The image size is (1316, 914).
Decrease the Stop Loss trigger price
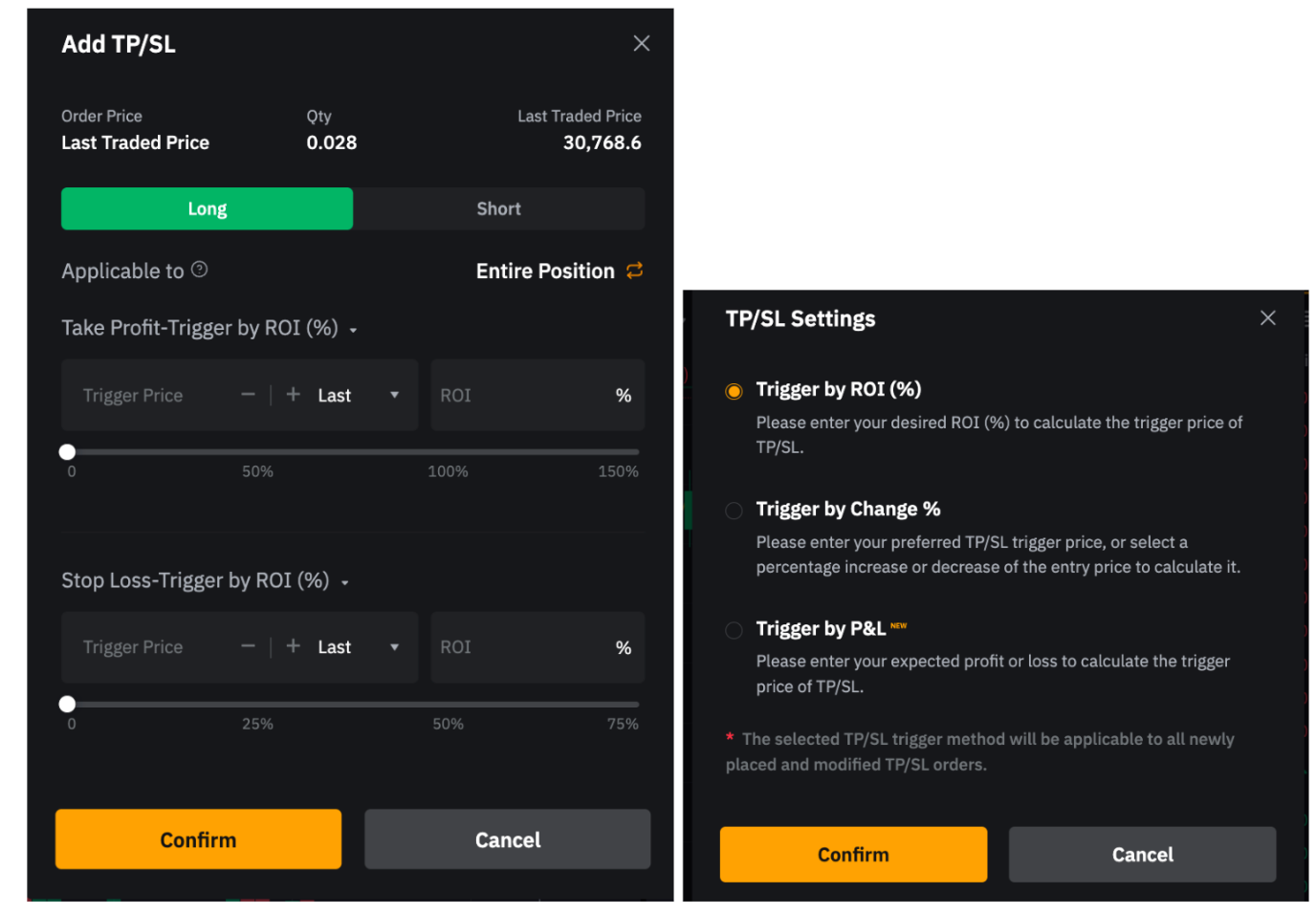click(248, 647)
